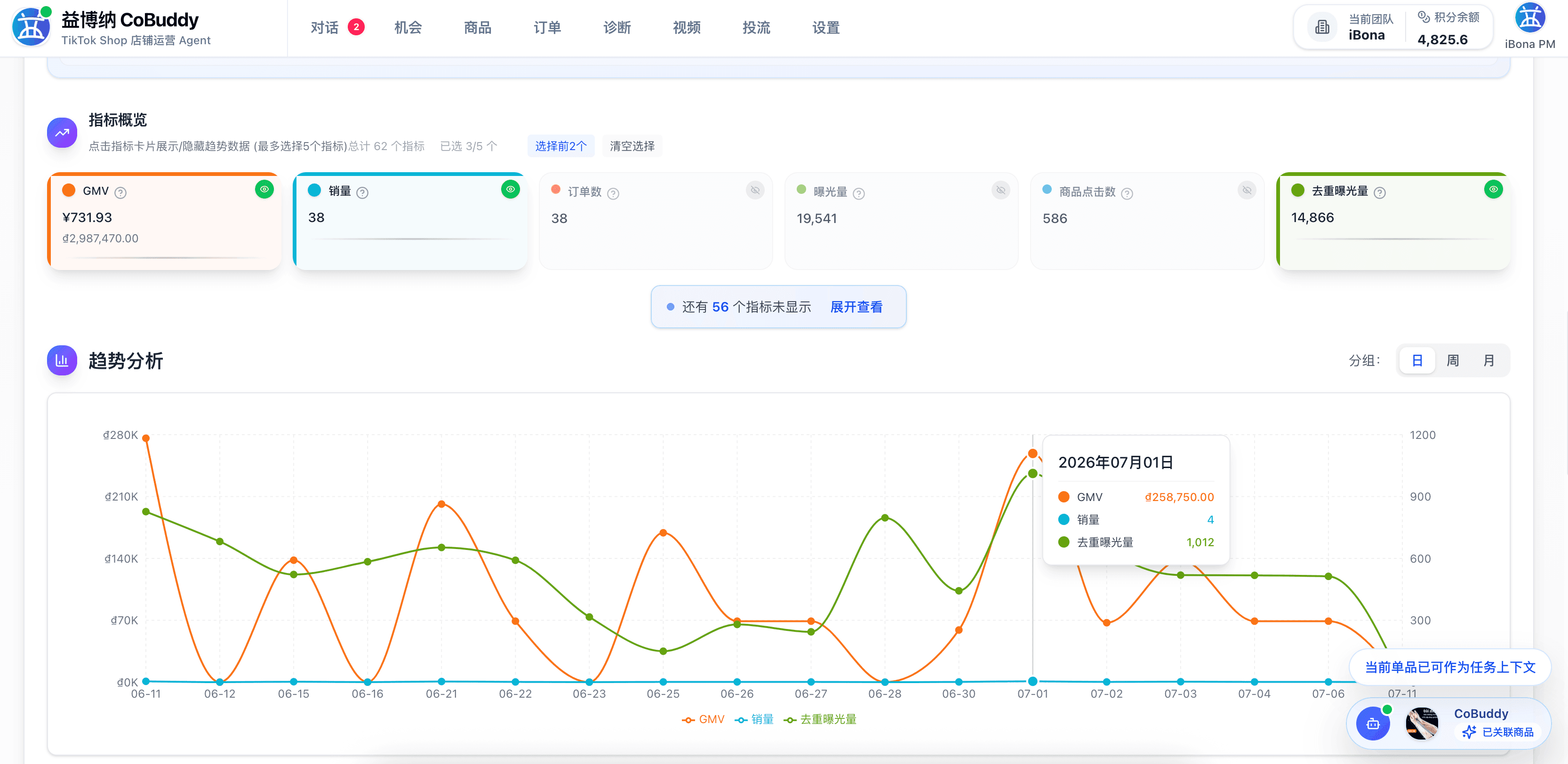Click the 销量 help question-mark icon
The width and height of the screenshot is (1568, 764).
point(362,193)
